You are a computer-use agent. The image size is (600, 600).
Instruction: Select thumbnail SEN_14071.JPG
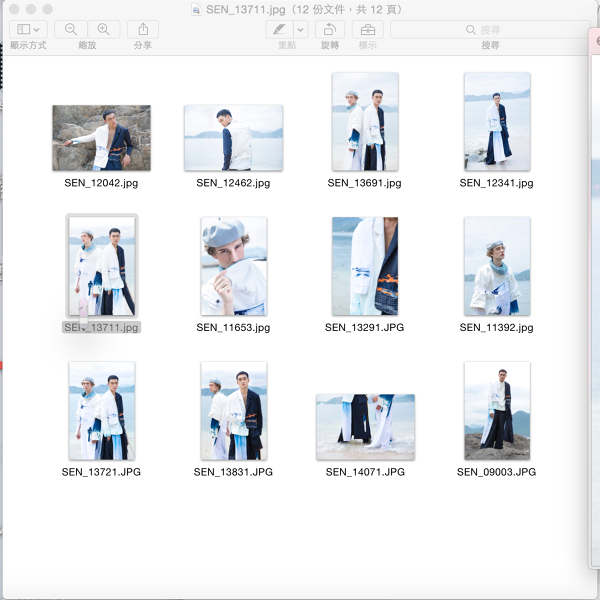coord(365,427)
